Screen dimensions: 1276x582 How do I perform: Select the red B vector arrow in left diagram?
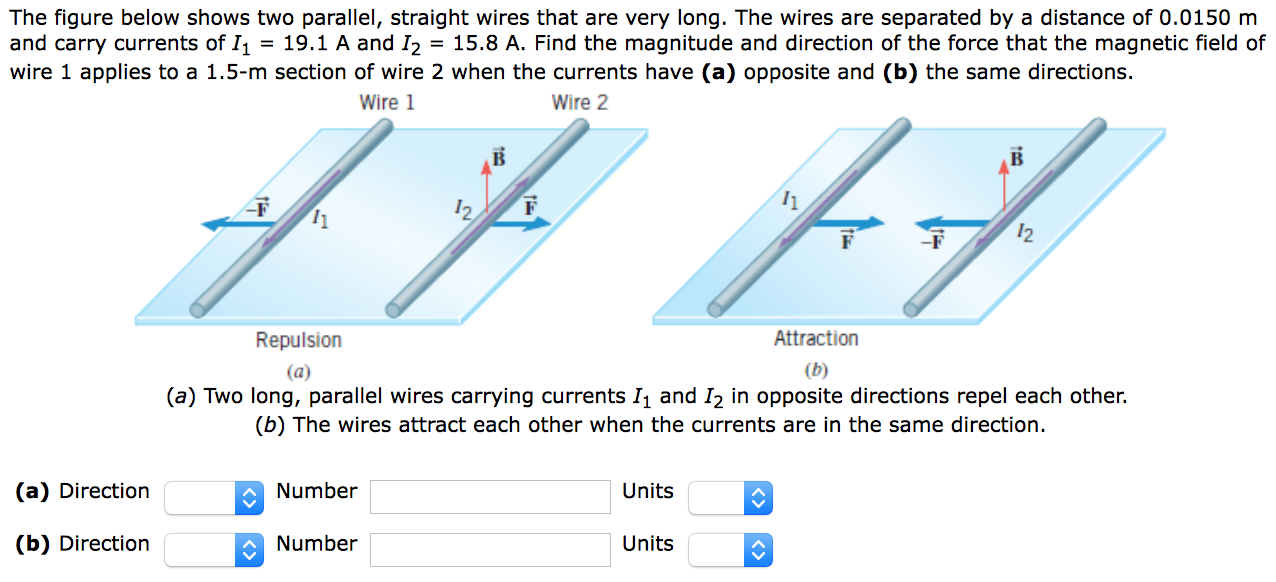487,180
